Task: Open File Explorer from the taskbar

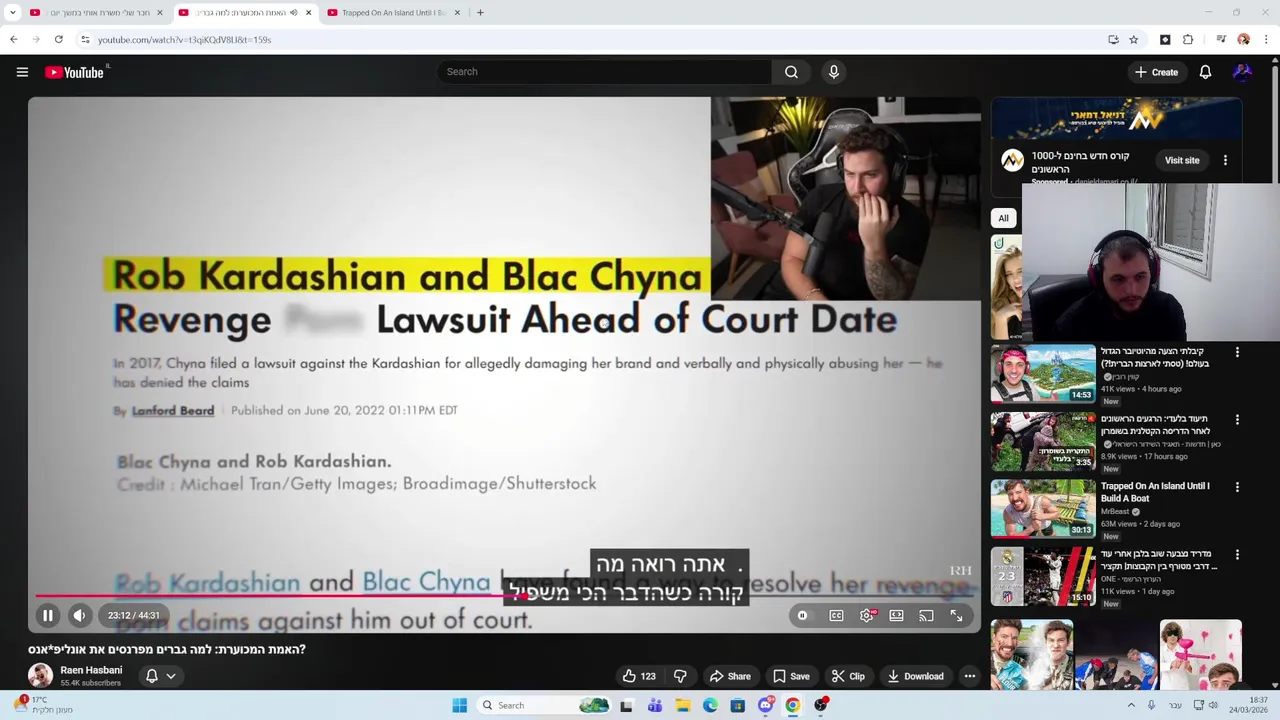Action: (x=682, y=705)
